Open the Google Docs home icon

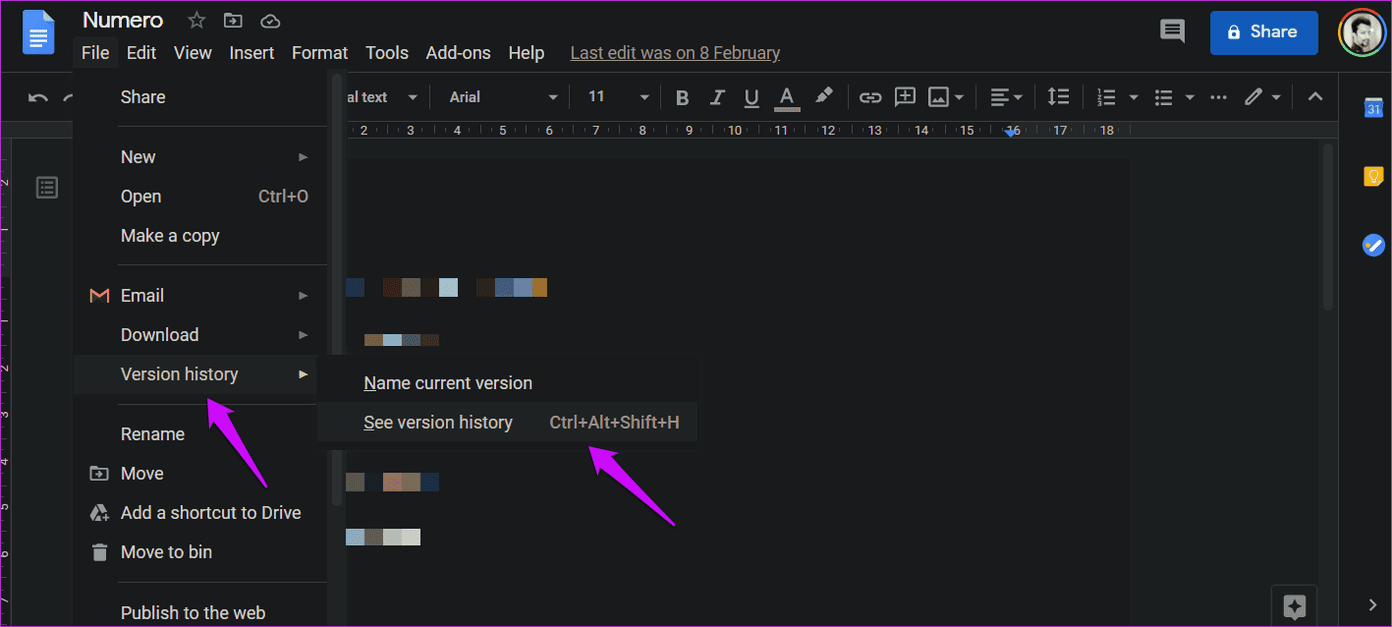click(38, 33)
